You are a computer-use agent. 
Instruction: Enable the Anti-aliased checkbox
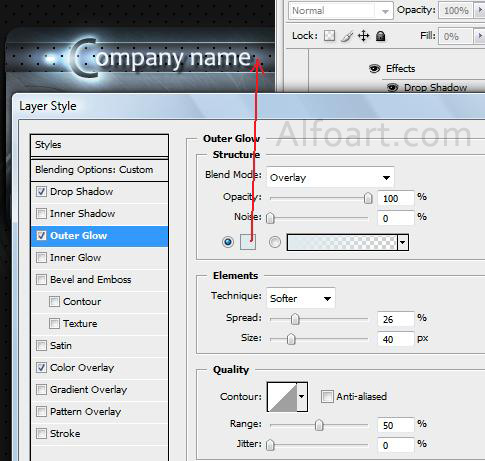[327, 397]
